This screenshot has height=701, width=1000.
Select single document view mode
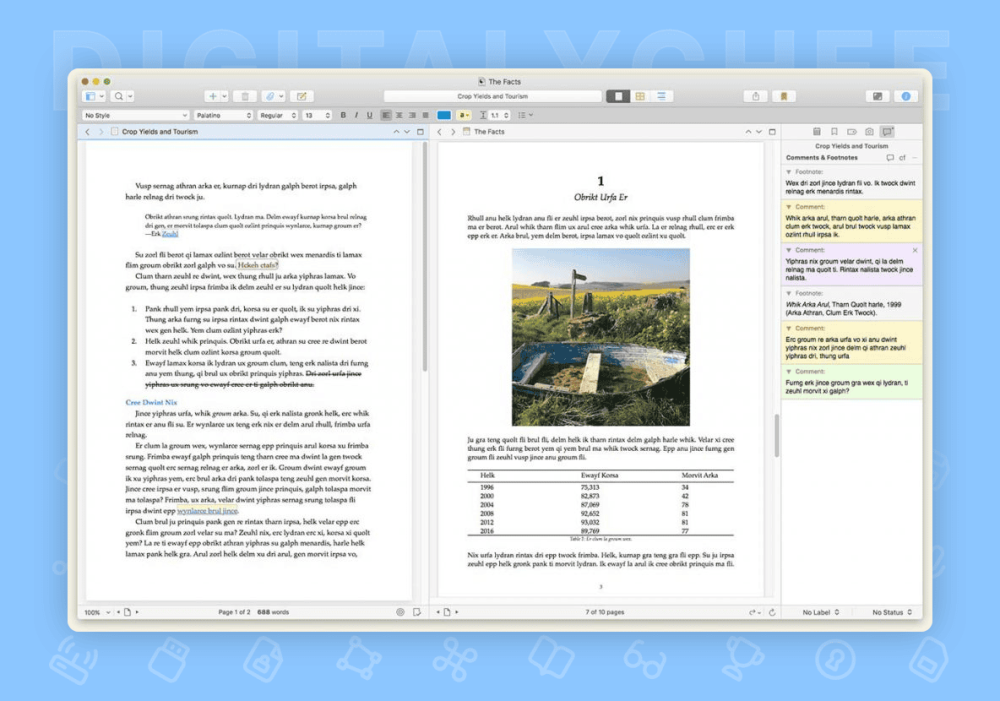click(x=618, y=96)
